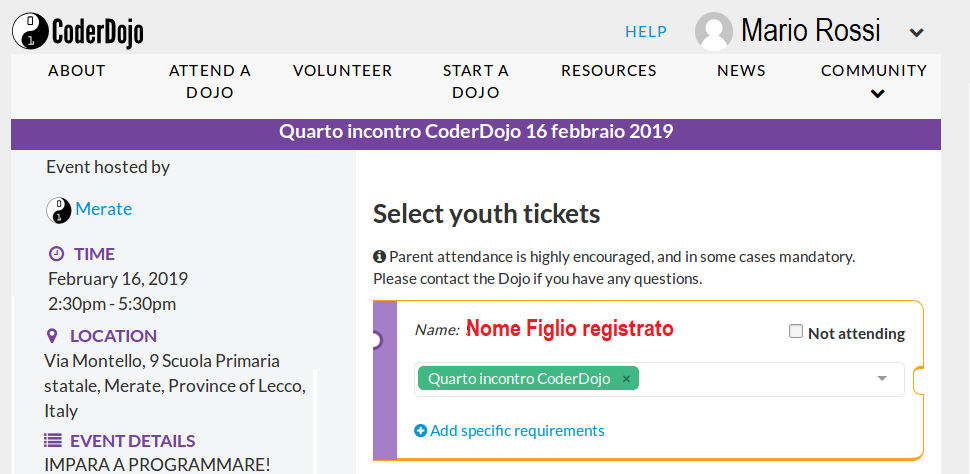Click Mario Rossi's profile avatar
Image resolution: width=970 pixels, height=474 pixels.
[x=714, y=31]
